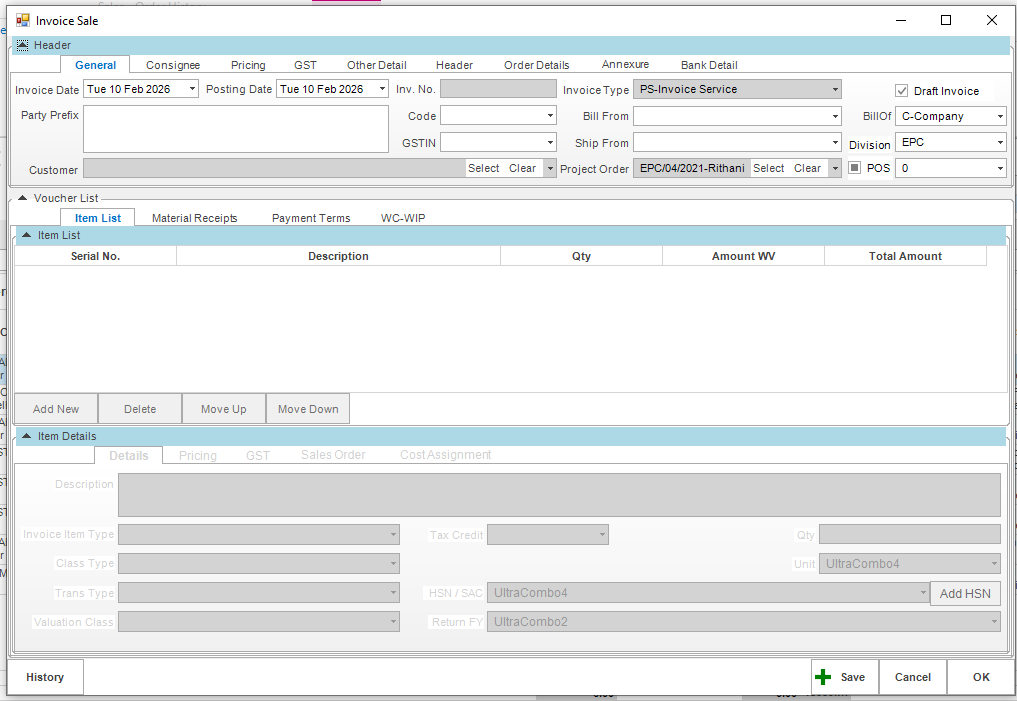Switch to the Bank Detail tab
This screenshot has width=1017, height=701.
click(709, 65)
